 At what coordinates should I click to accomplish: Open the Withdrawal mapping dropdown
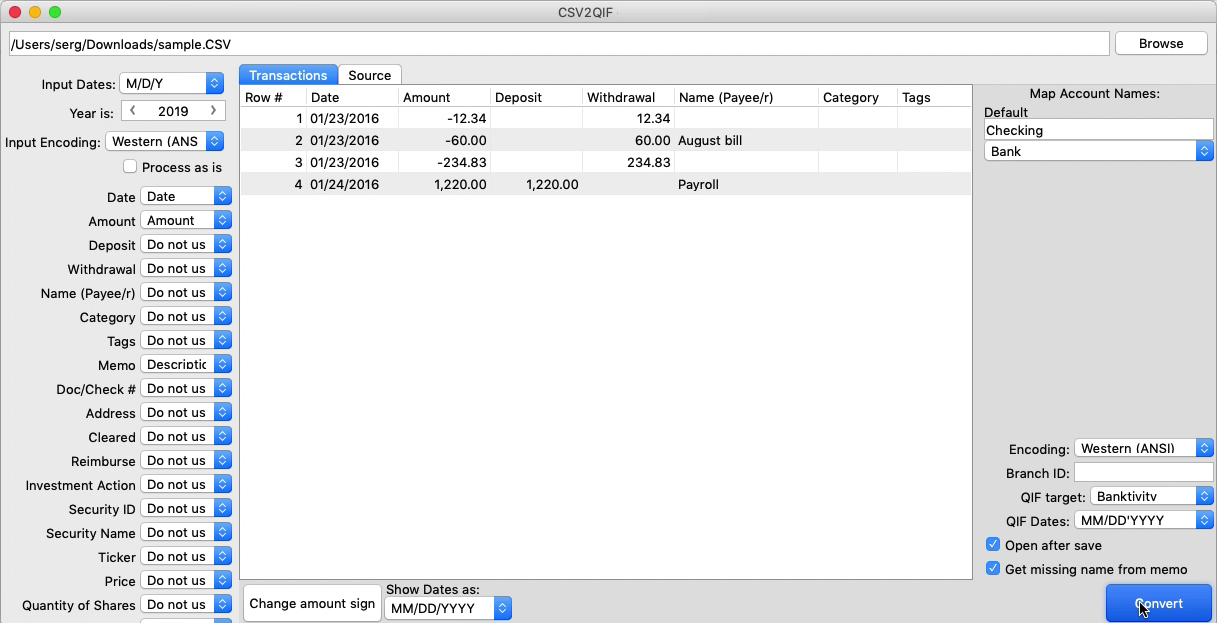[186, 269]
